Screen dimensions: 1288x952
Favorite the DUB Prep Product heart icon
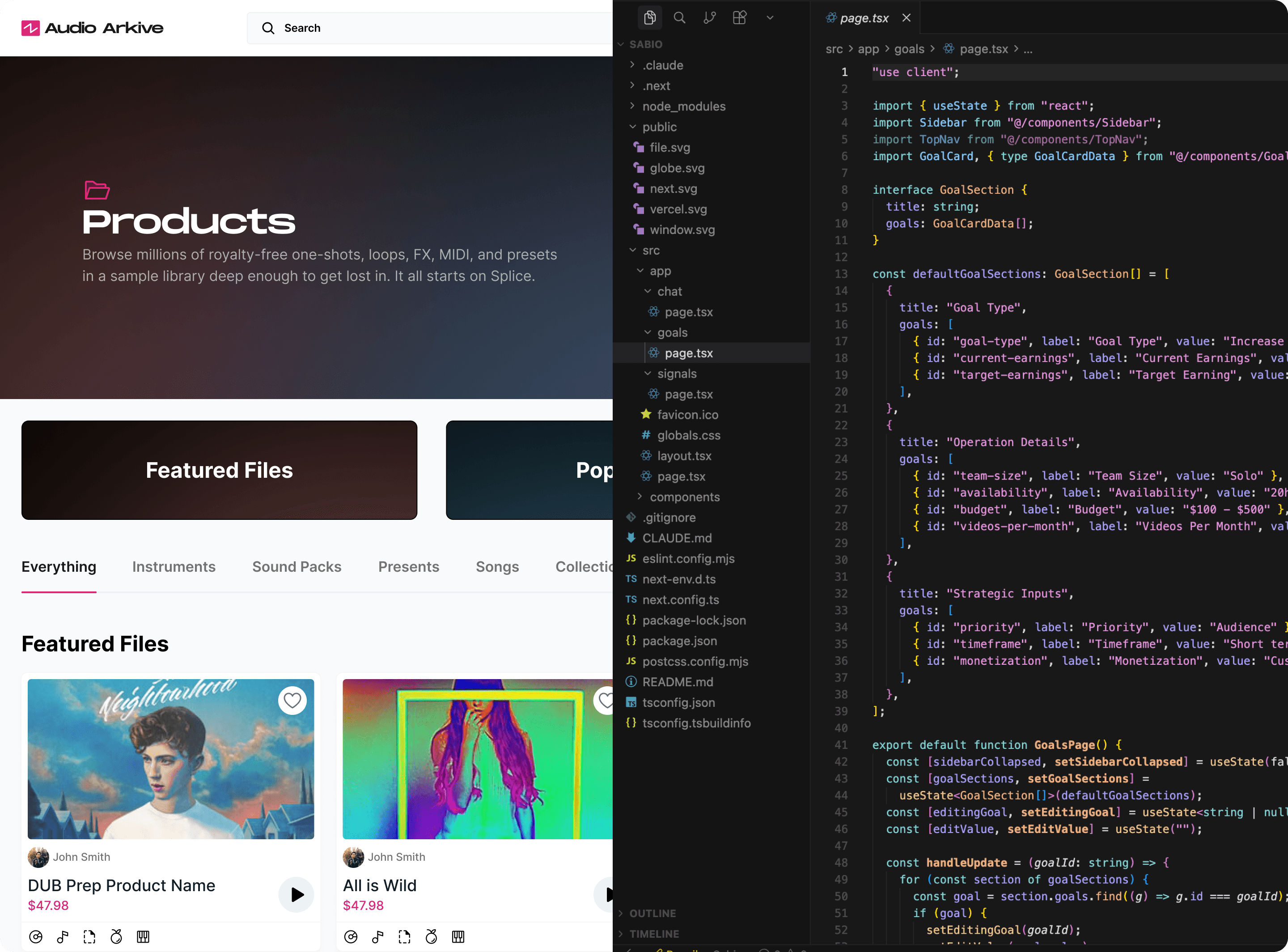click(x=292, y=700)
